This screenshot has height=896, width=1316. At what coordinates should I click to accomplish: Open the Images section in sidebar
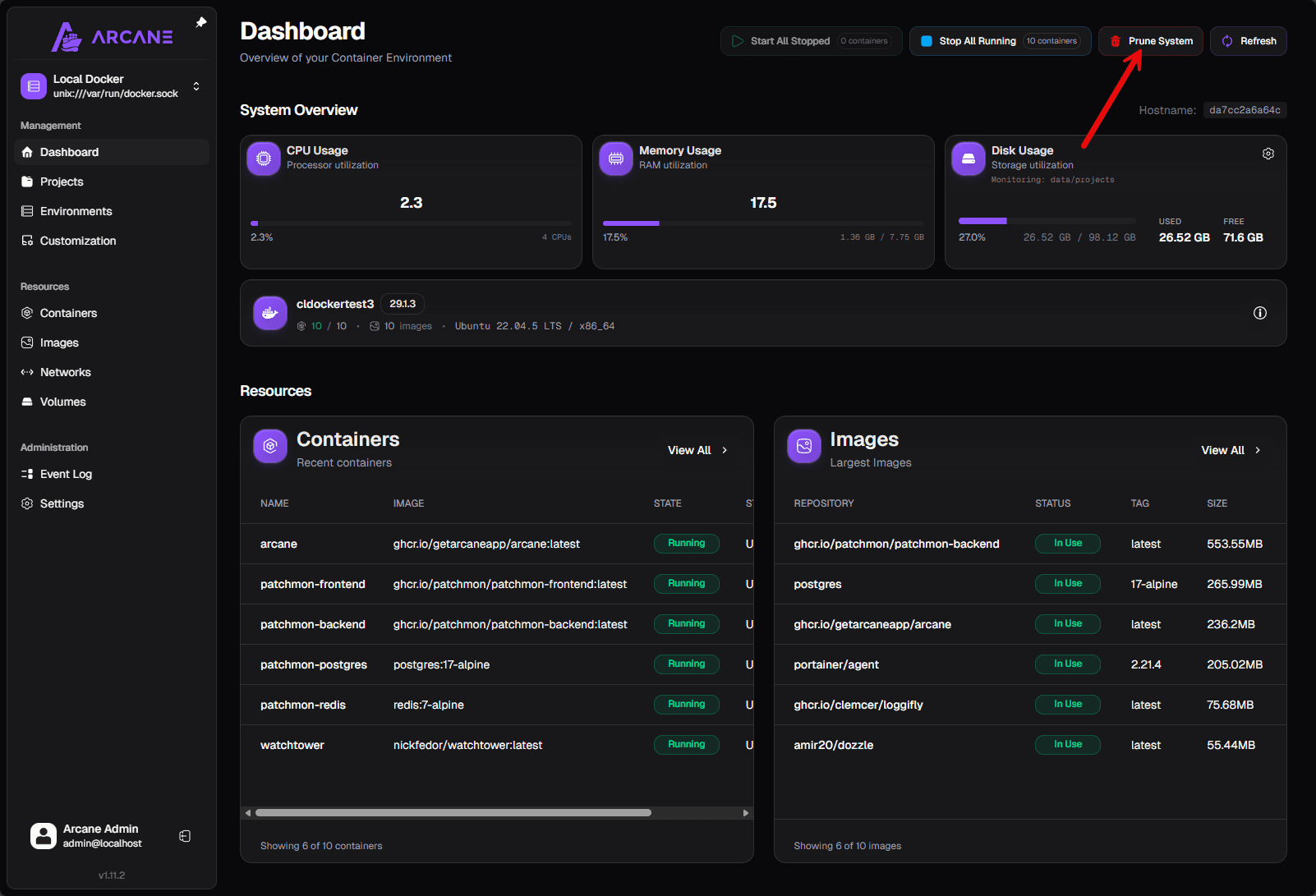58,342
